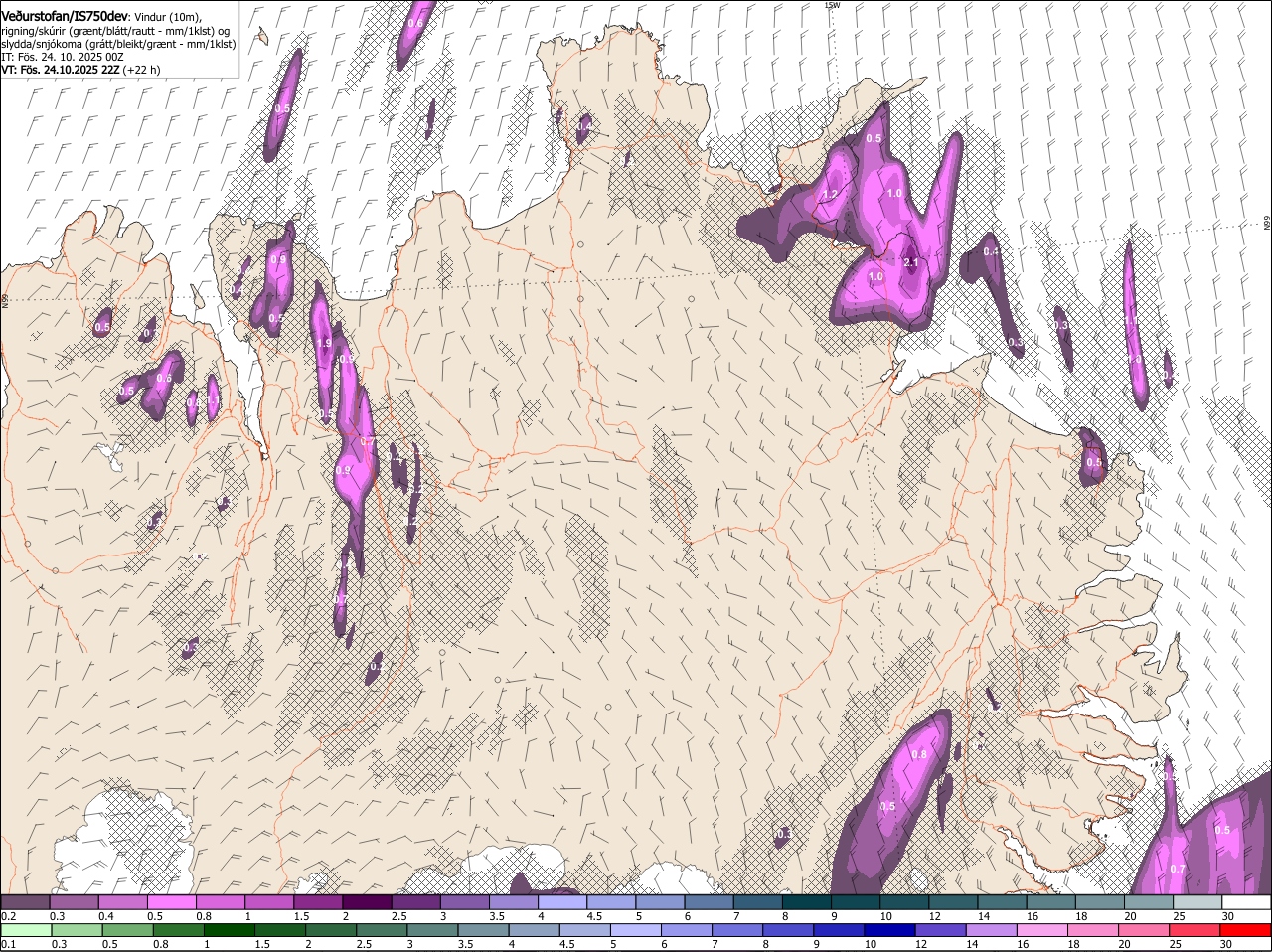Click the '0.2' label under upper legend row
1272x952 pixels.
pos(8,916)
